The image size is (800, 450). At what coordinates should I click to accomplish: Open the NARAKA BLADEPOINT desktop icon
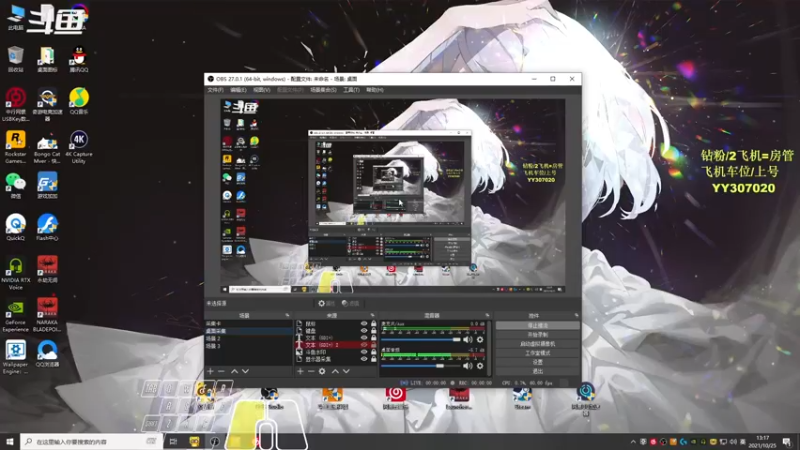tap(47, 315)
